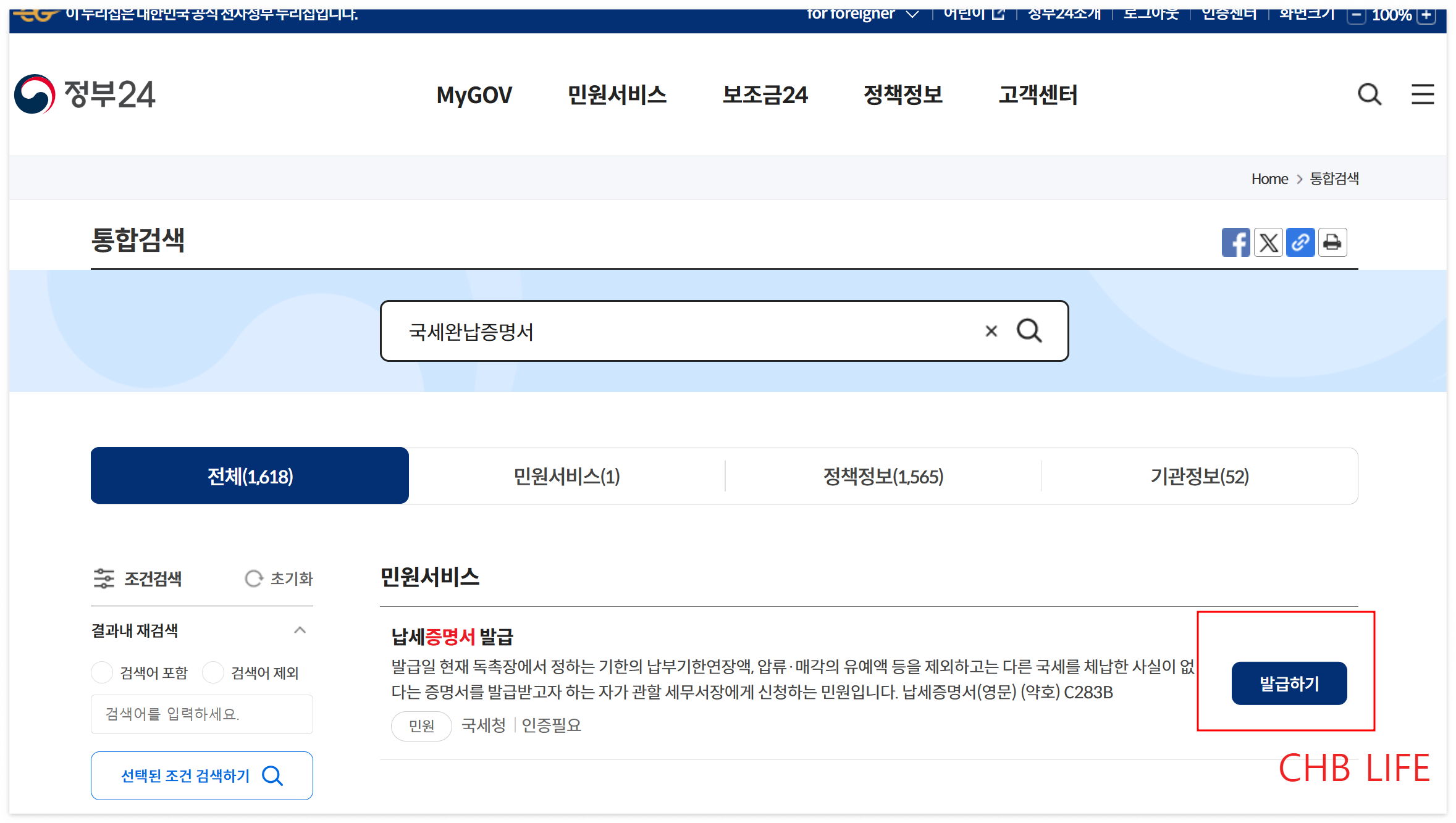Clear the search text with the X icon
This screenshot has height=823, width=1456.
pos(991,331)
